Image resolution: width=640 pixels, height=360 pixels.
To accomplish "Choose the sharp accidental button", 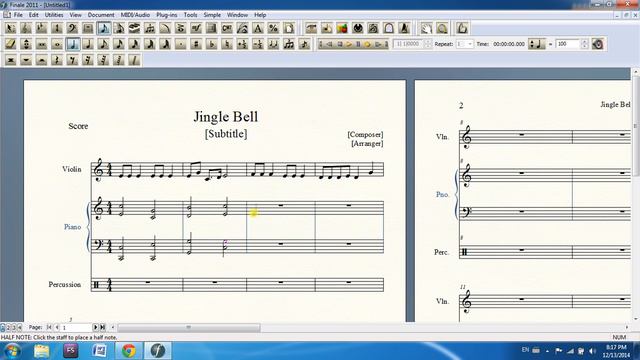I will [x=196, y=44].
